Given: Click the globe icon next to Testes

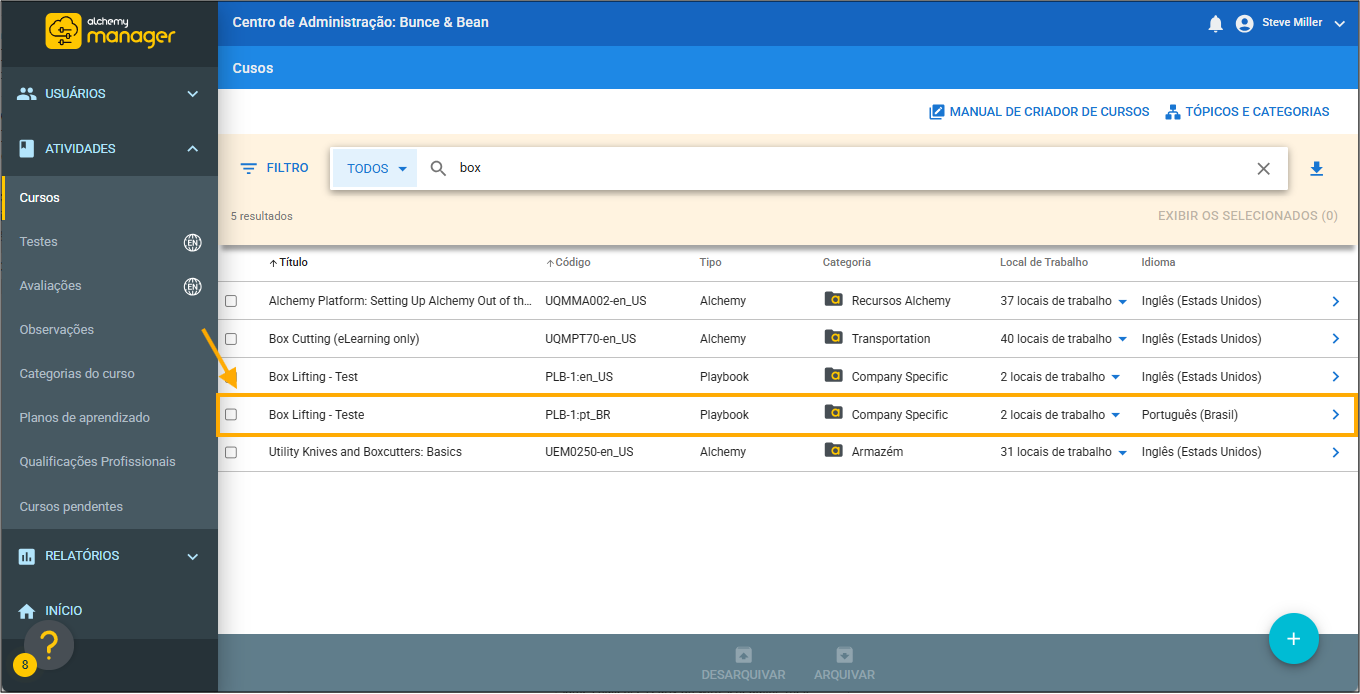Looking at the screenshot, I should tap(192, 242).
